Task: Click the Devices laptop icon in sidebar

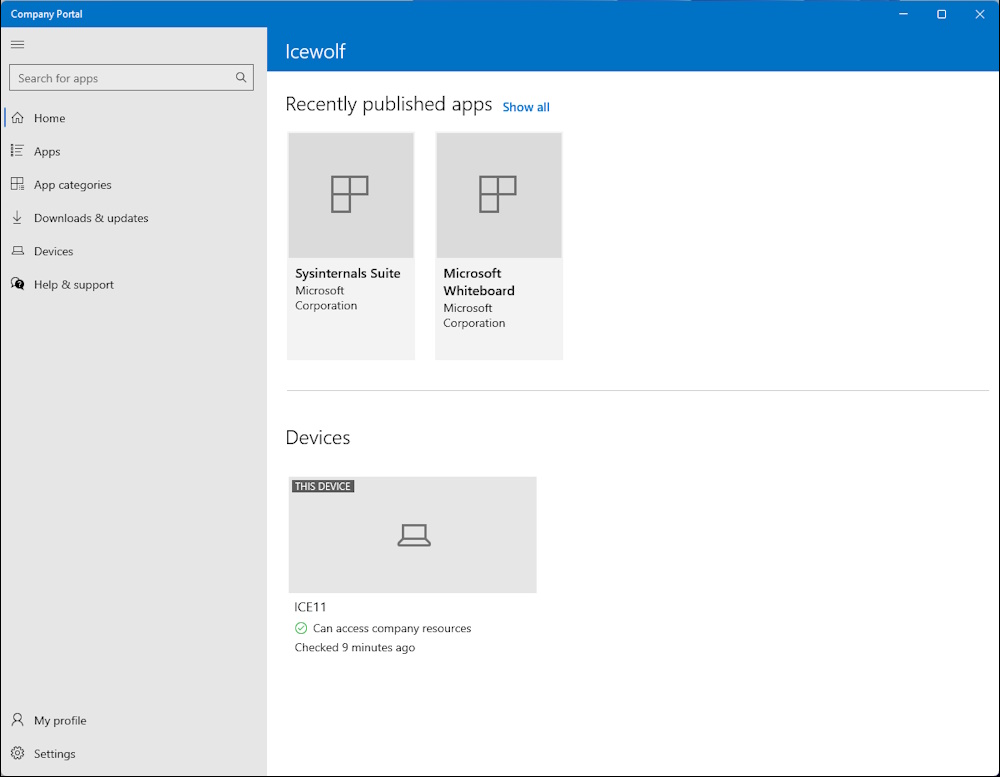Action: click(18, 251)
